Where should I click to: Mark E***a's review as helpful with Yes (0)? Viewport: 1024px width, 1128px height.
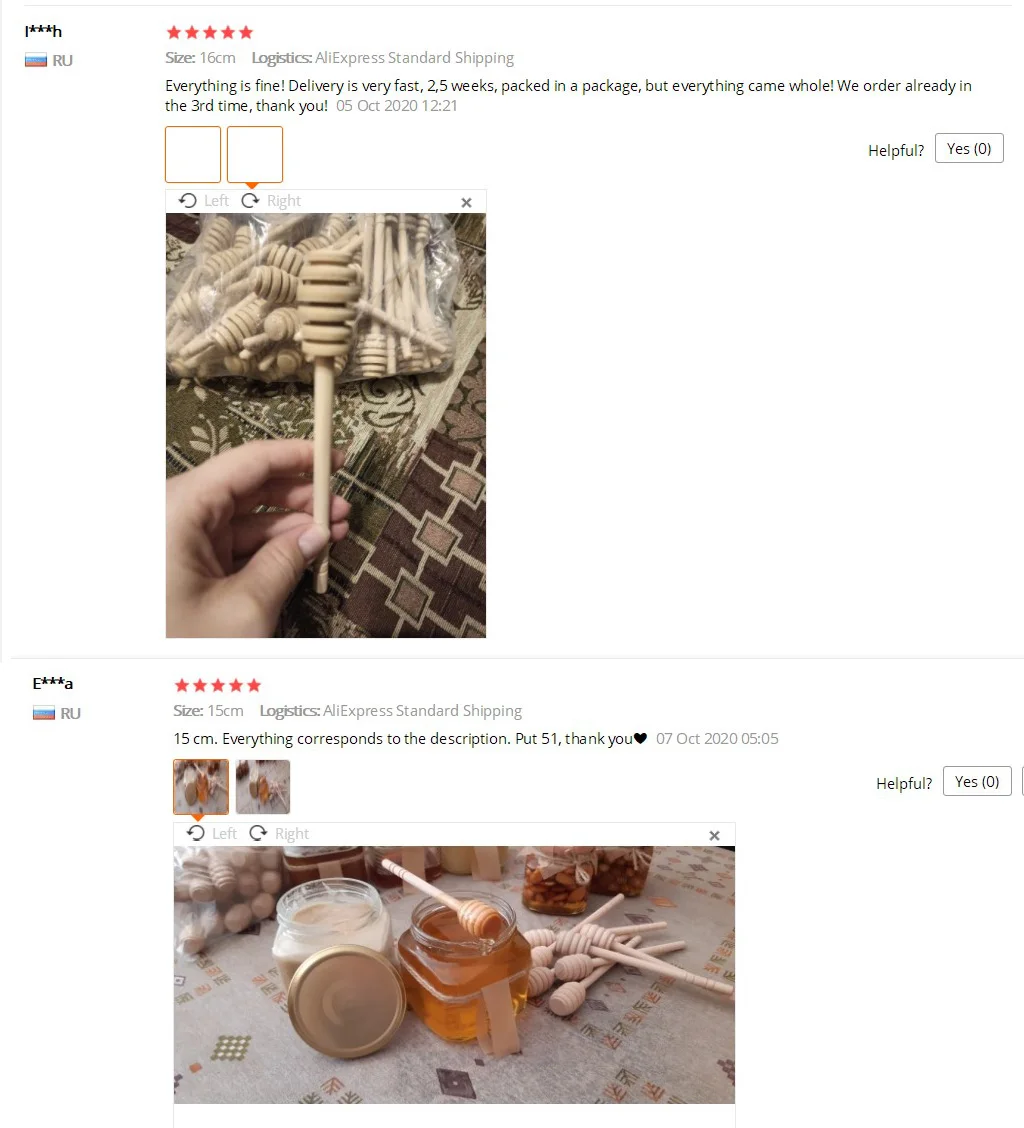[977, 781]
